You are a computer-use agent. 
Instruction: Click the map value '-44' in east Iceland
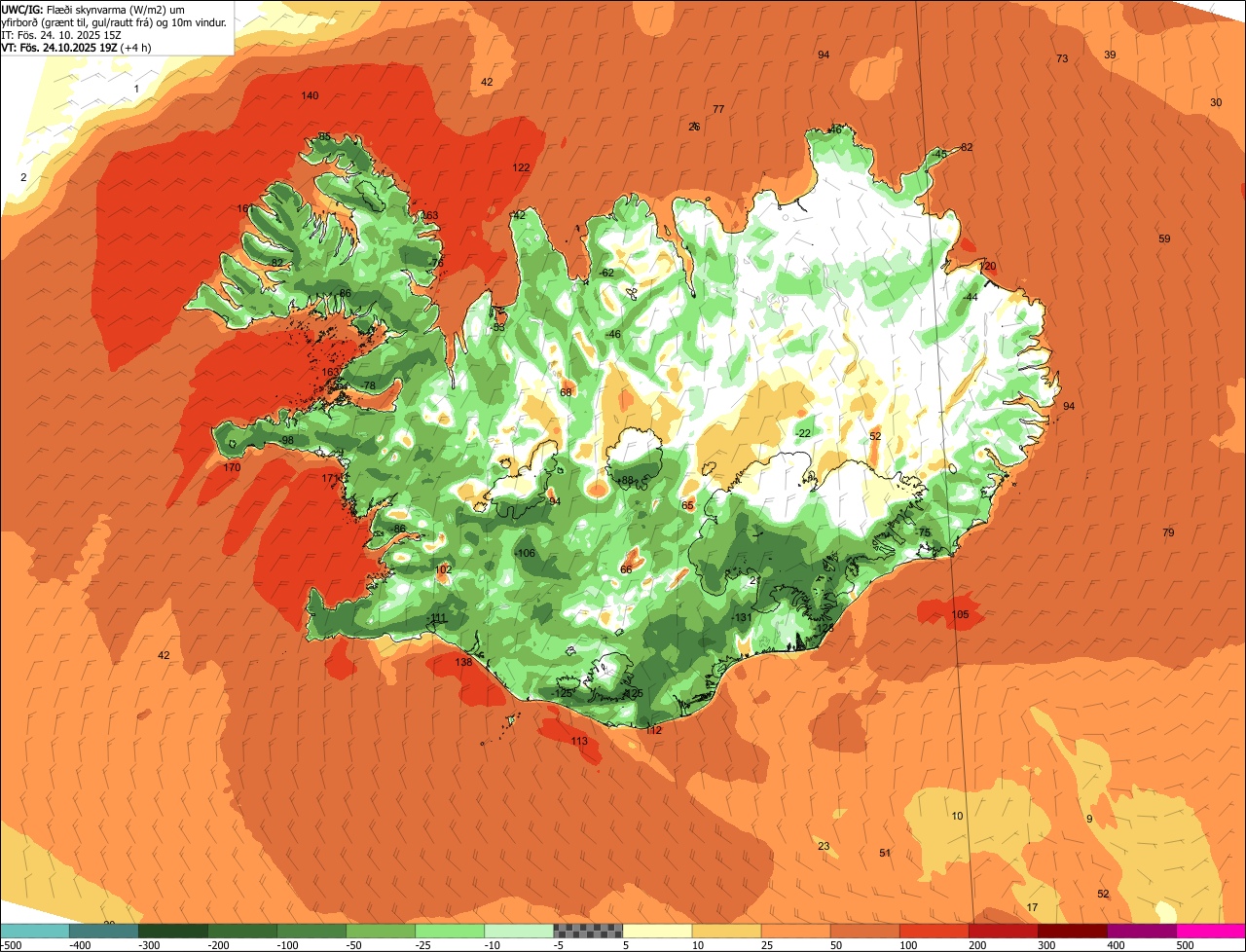(x=970, y=297)
